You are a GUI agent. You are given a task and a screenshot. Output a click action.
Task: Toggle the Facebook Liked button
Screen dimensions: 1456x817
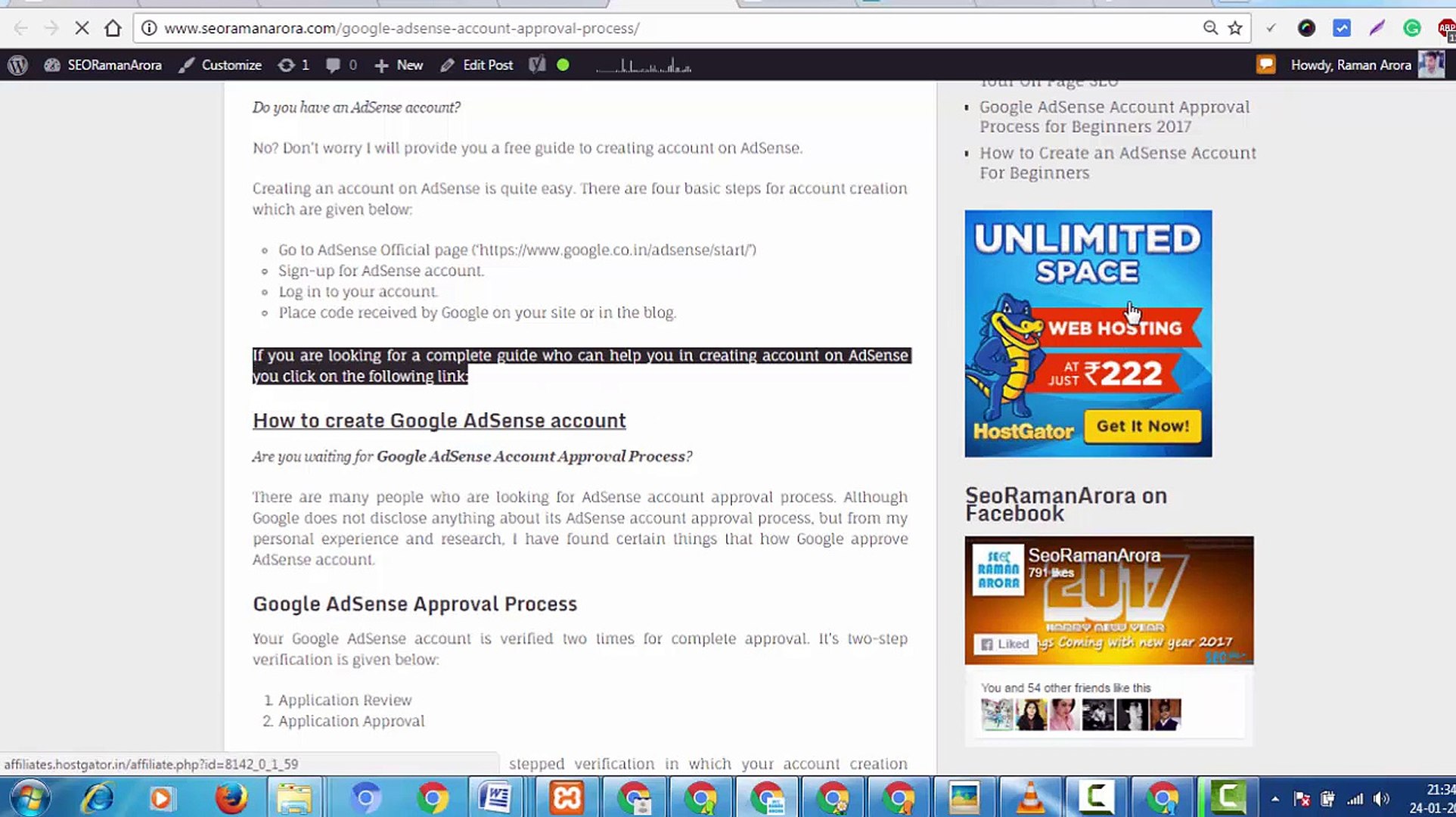[x=1004, y=644]
